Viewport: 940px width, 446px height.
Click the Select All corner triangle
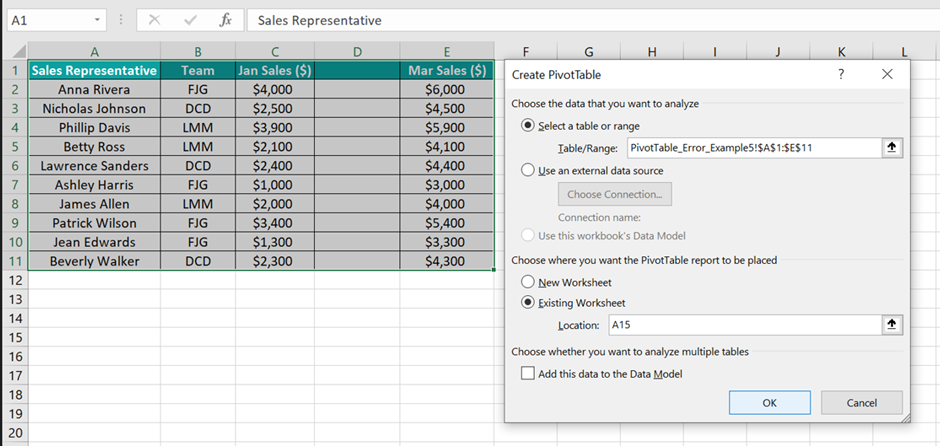tap(18, 52)
